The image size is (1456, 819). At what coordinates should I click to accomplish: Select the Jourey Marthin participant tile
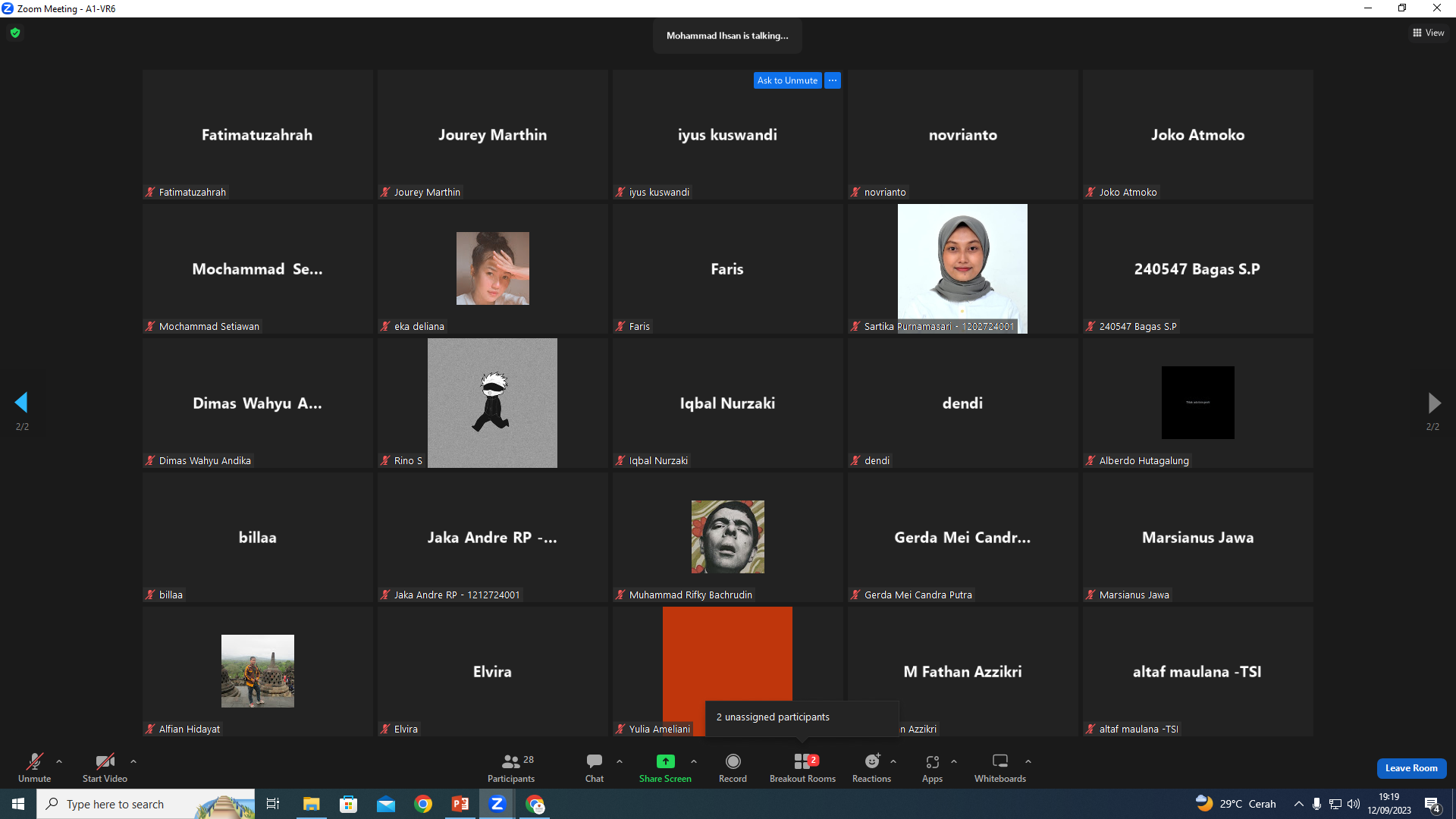(493, 135)
